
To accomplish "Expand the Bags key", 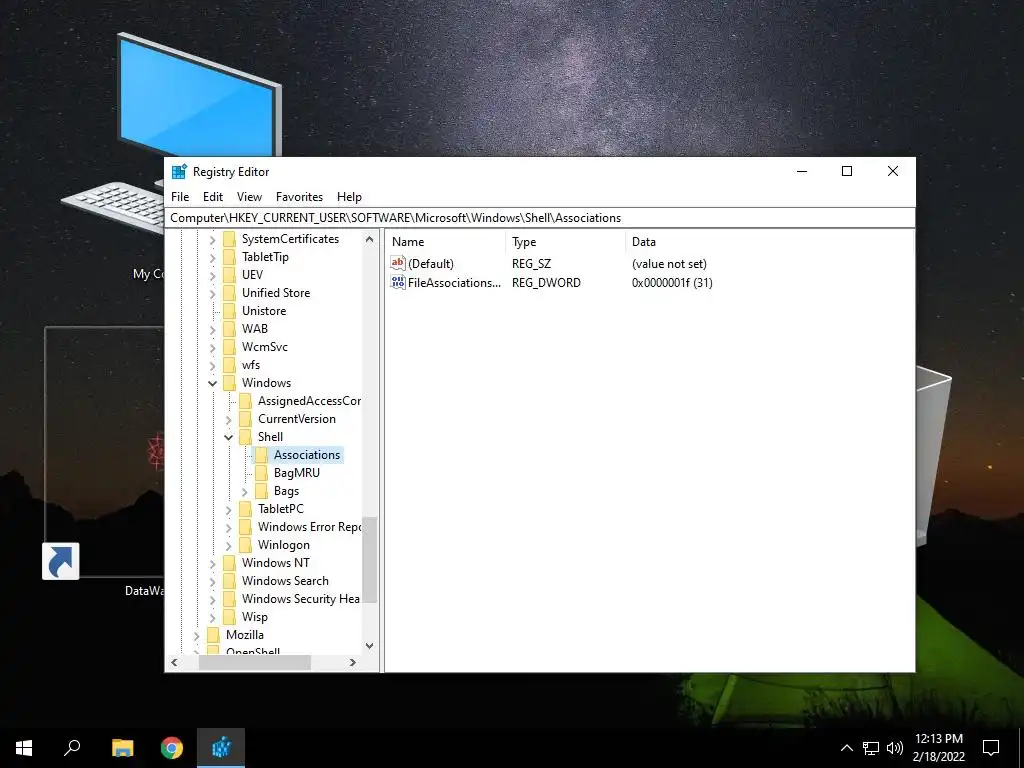I will click(x=244, y=491).
